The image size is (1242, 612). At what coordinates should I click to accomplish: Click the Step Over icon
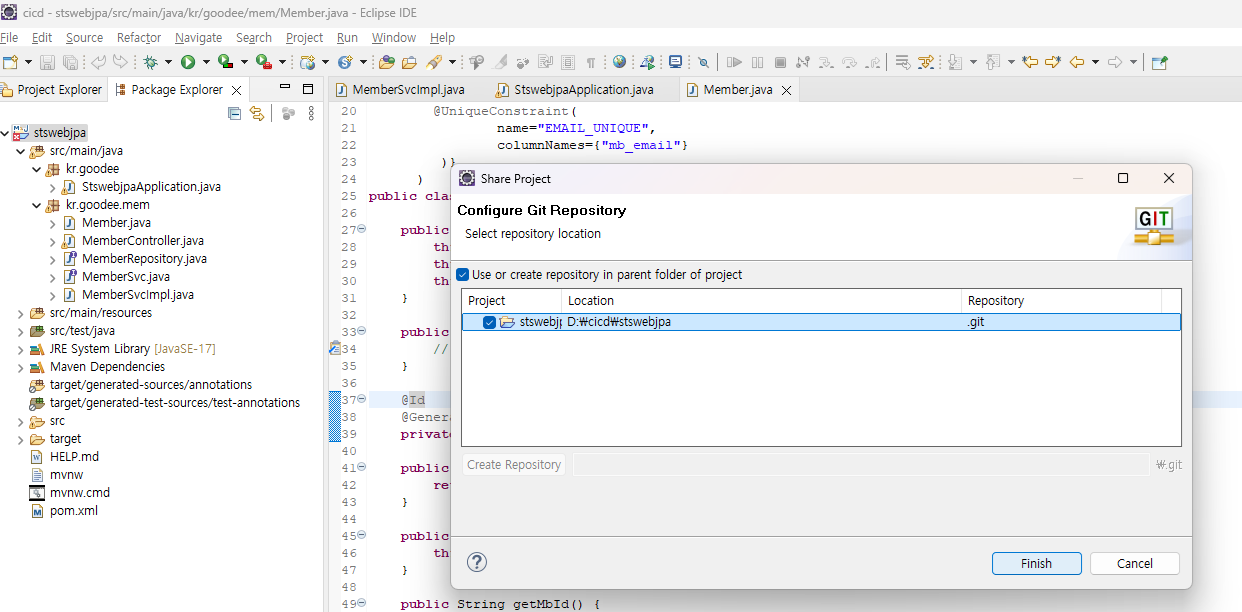(x=850, y=62)
